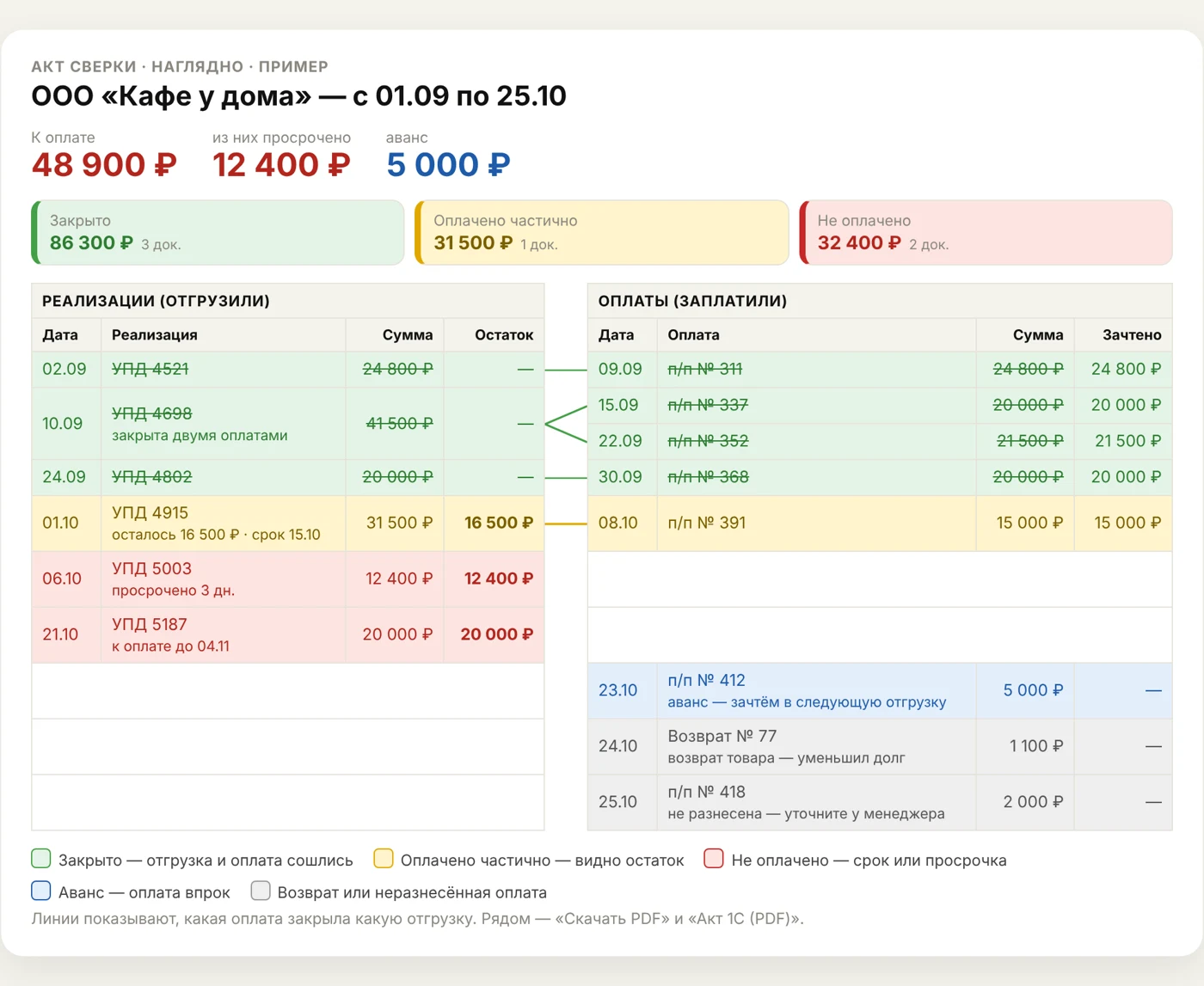Open the Не оплачено 32 400 ₽ card
The width and height of the screenshot is (1204, 986).
tap(986, 232)
